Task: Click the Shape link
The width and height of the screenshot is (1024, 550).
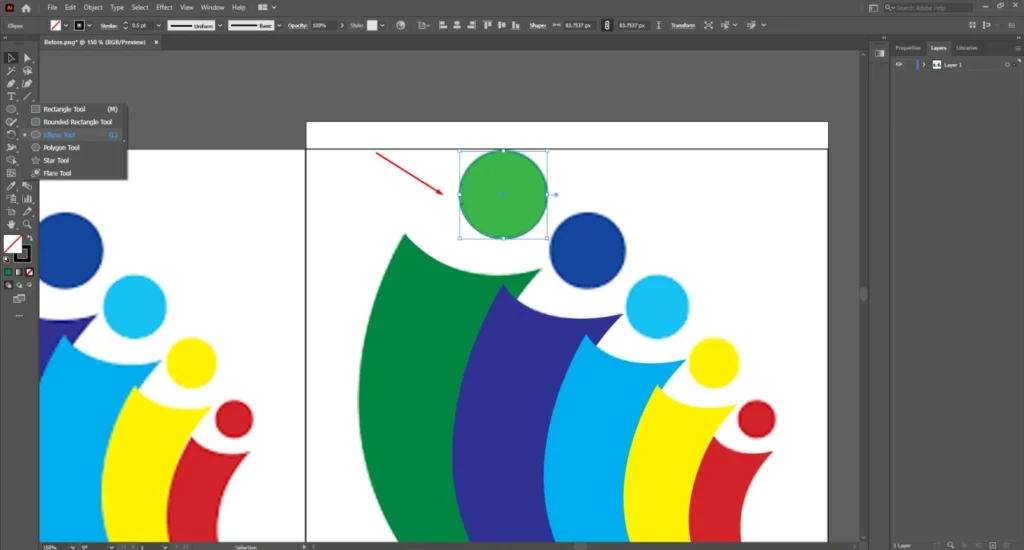Action: pos(537,25)
